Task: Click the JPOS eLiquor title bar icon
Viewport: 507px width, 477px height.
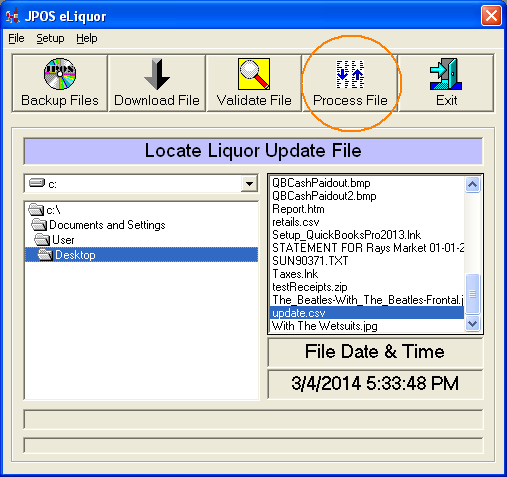Action: [13, 16]
